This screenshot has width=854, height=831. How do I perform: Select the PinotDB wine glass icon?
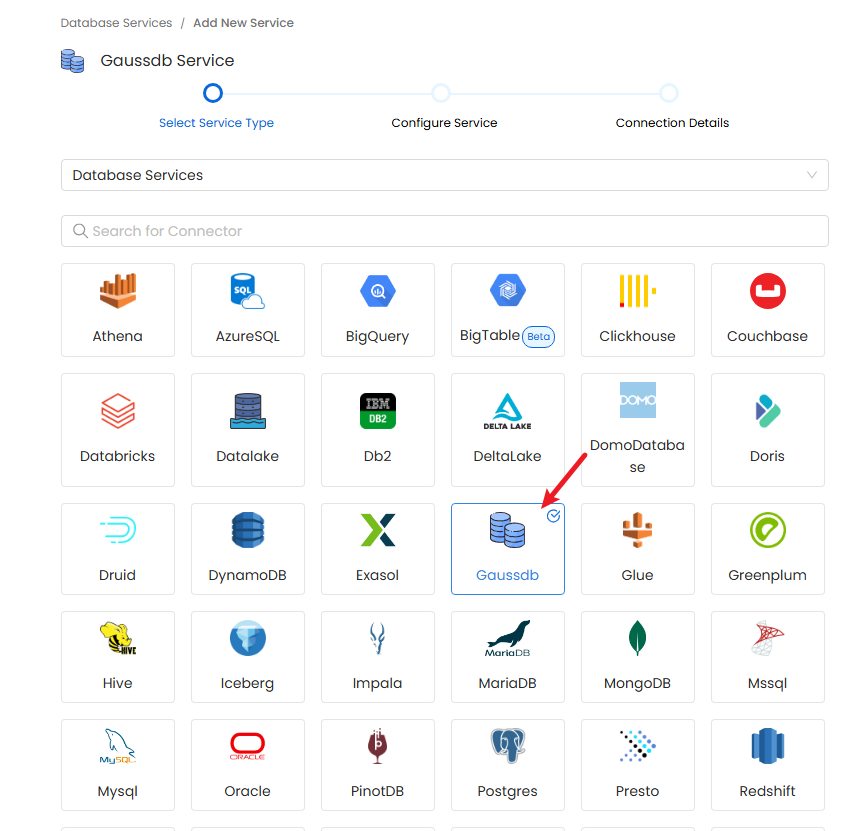click(377, 746)
